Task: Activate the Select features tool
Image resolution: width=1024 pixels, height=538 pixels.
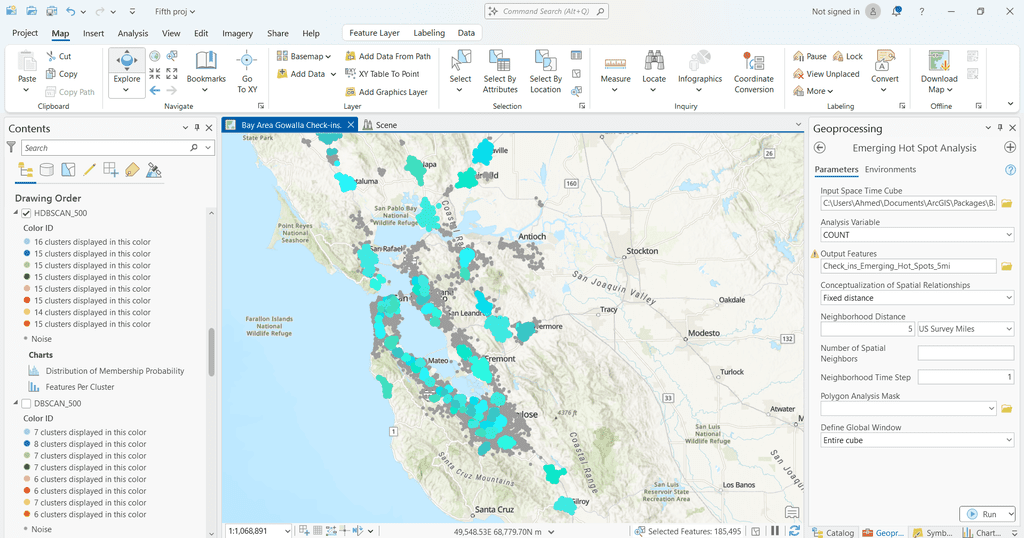Action: [460, 71]
